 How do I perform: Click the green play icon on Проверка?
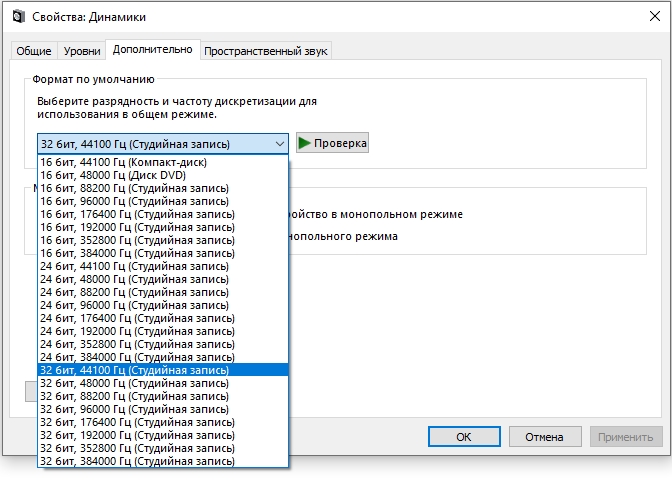point(304,144)
